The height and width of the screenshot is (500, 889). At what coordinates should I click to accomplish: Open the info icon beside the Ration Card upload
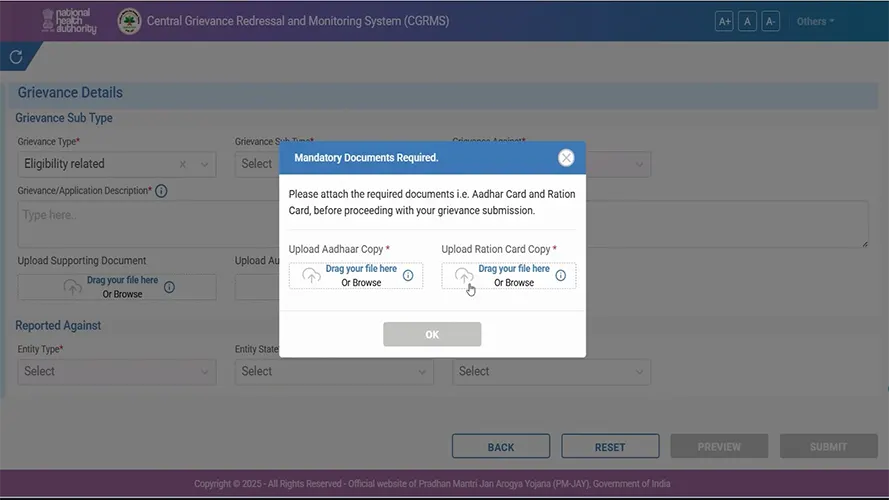point(561,276)
